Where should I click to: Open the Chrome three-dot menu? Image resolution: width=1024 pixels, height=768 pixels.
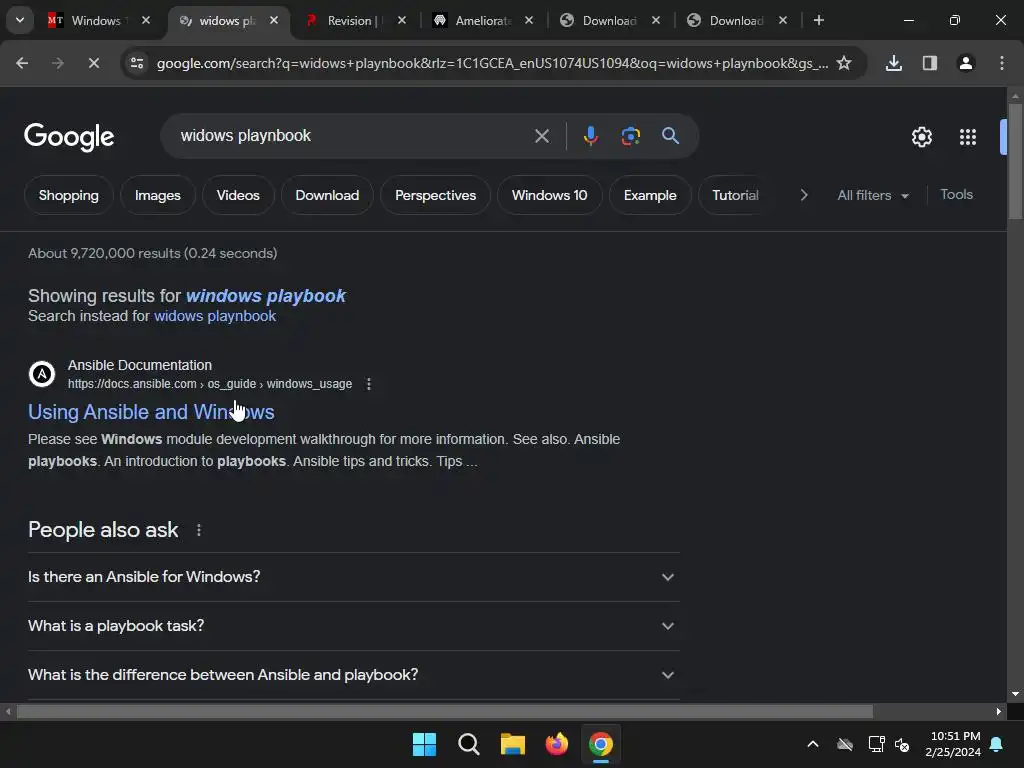pos(1001,63)
